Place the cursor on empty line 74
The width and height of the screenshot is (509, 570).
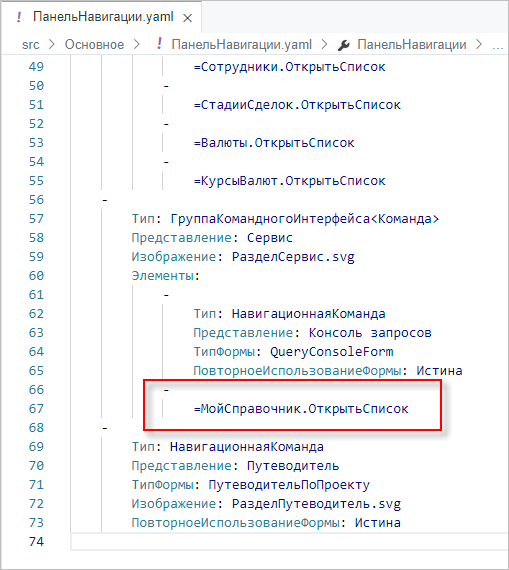point(289,542)
